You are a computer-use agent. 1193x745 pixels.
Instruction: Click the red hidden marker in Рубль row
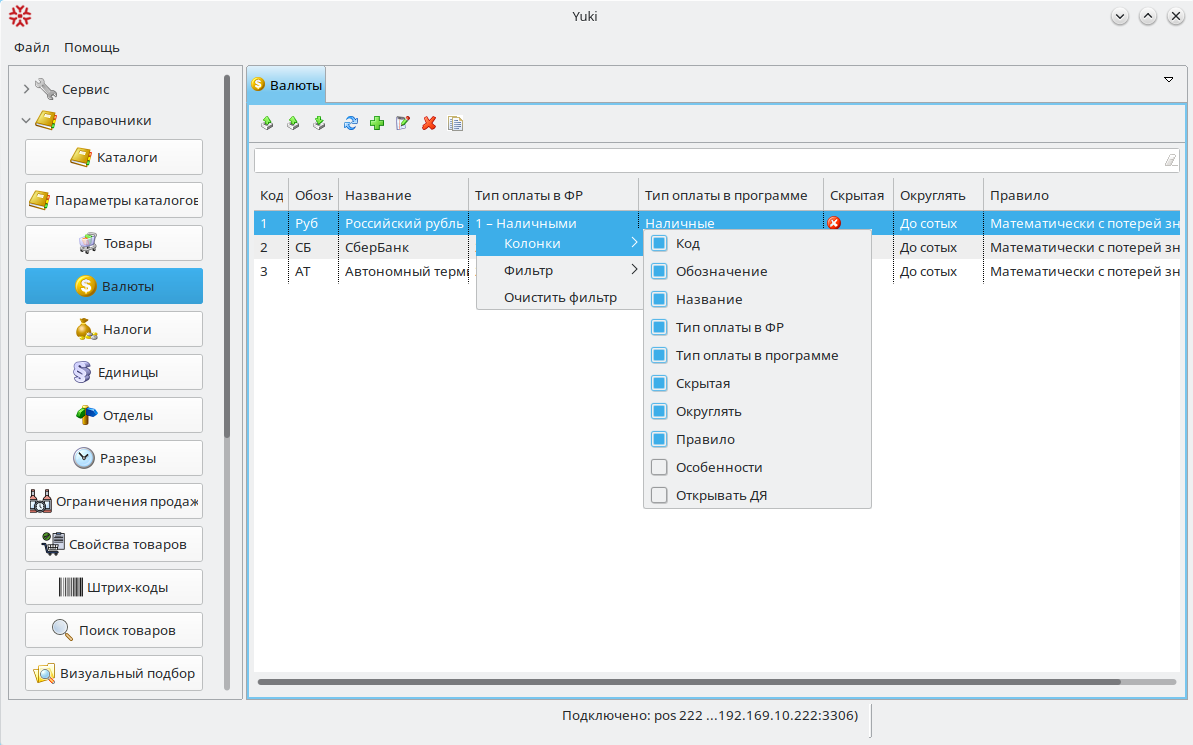click(x=834, y=223)
